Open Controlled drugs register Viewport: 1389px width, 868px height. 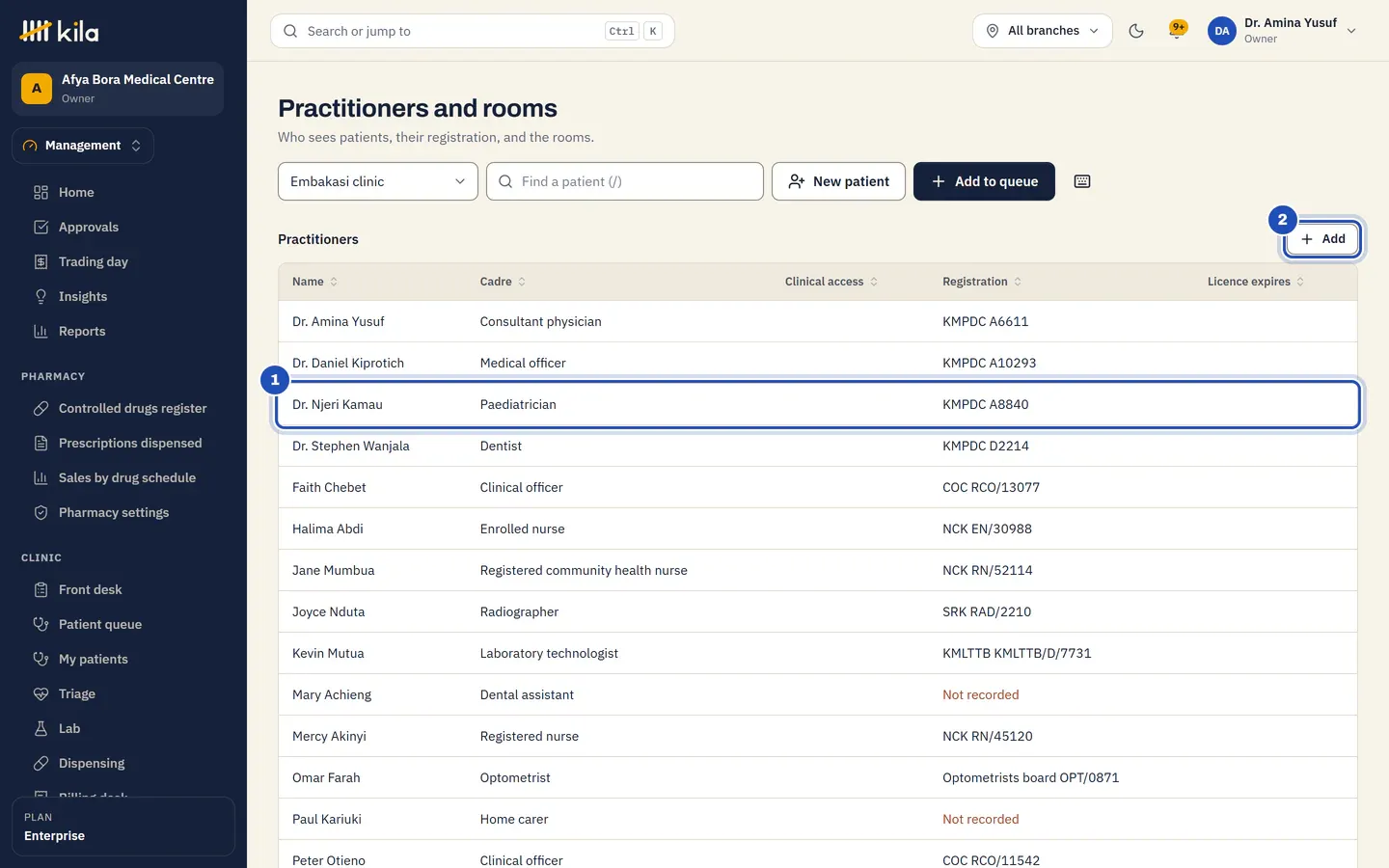pyautogui.click(x=132, y=408)
